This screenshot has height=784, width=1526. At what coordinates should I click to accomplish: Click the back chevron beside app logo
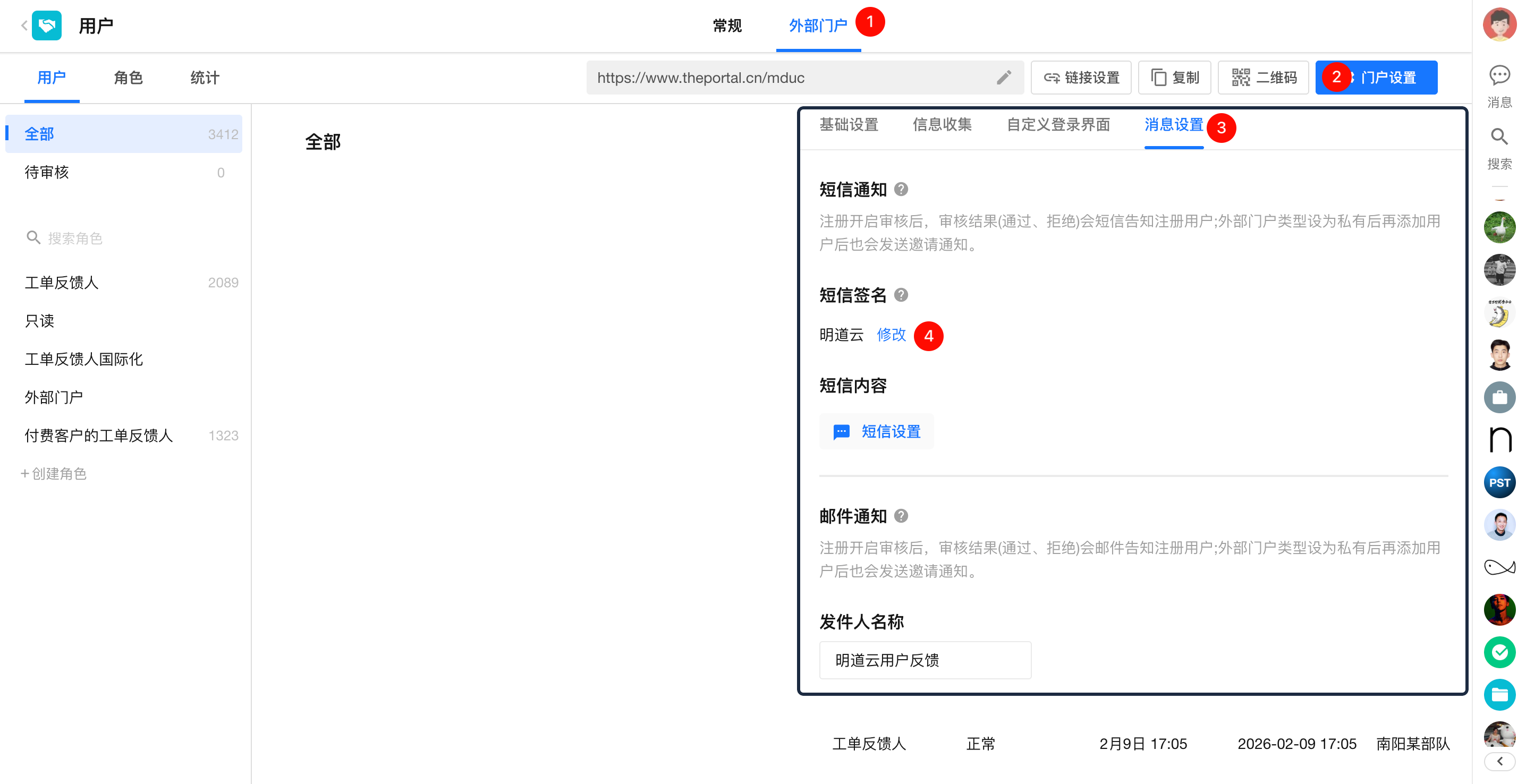(24, 25)
